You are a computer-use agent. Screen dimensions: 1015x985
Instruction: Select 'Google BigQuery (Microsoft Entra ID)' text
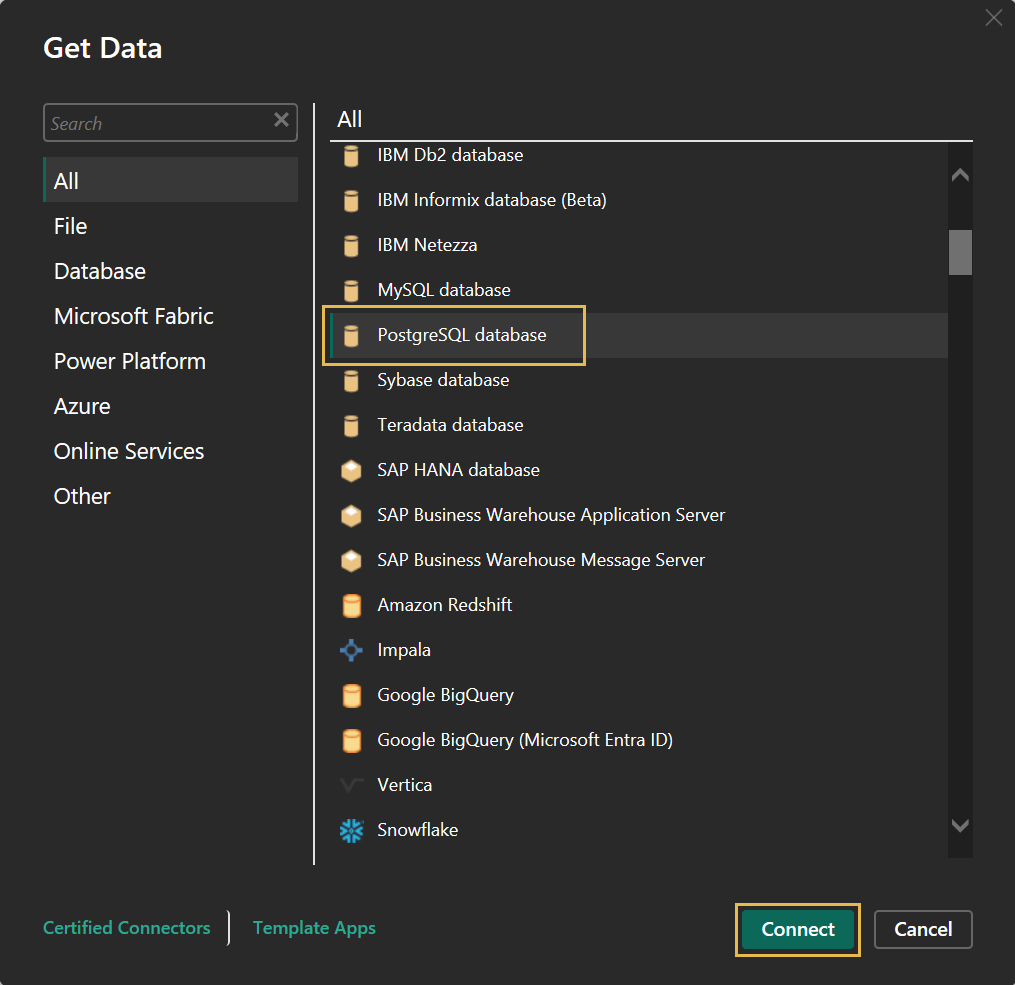(525, 740)
